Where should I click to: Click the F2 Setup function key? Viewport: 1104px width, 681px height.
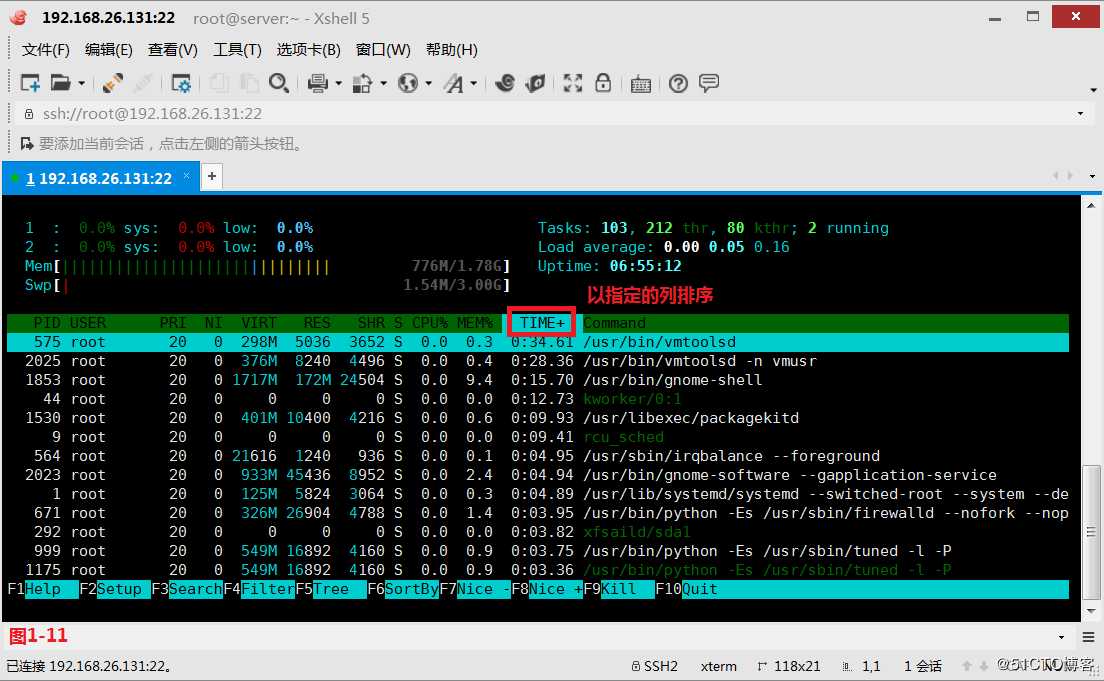click(x=115, y=589)
